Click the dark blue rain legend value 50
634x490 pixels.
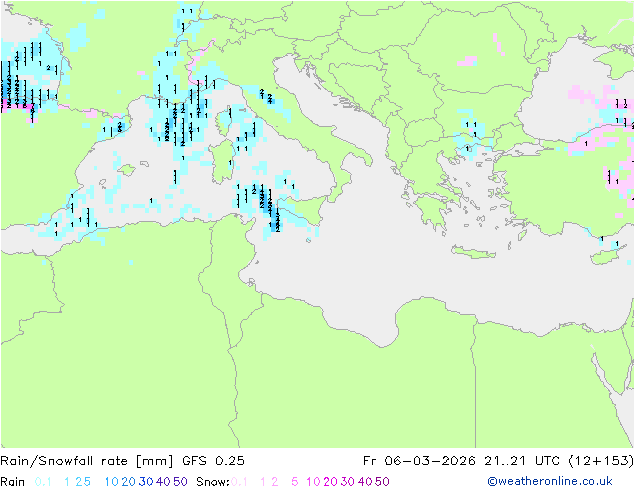[180, 482]
